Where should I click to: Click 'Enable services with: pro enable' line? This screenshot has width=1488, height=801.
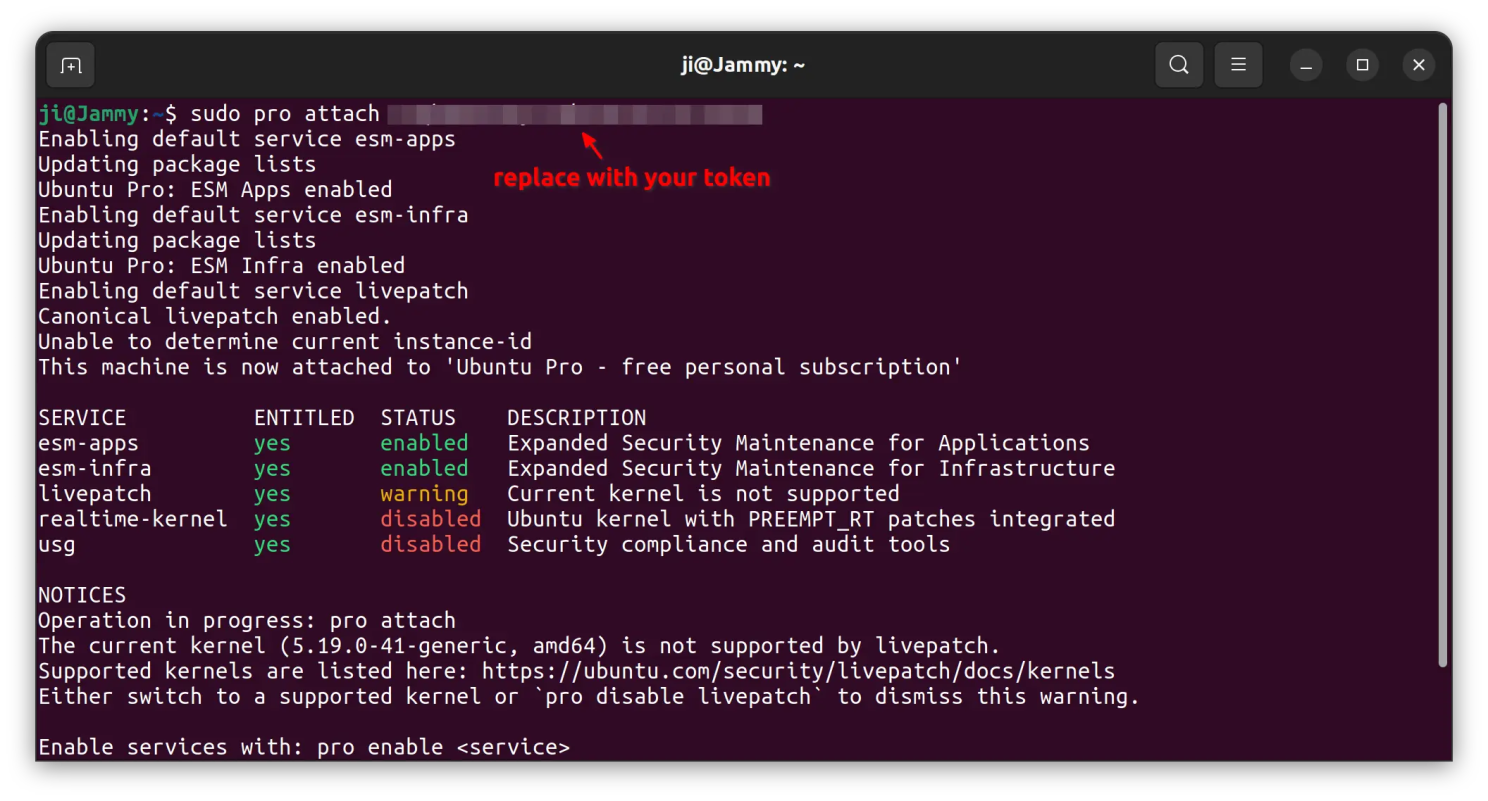pyautogui.click(x=304, y=747)
